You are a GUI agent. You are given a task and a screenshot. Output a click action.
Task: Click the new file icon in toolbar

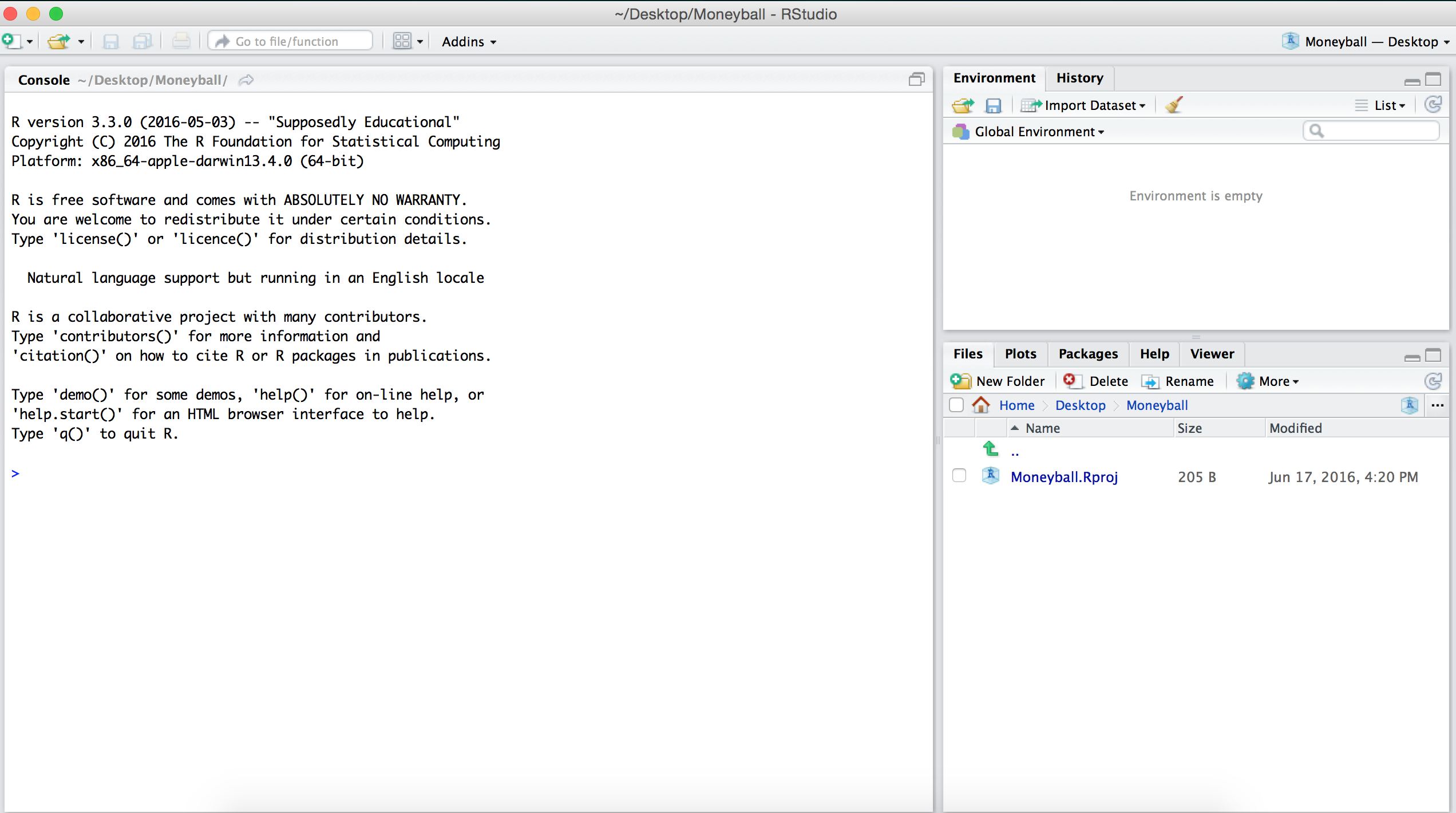pos(10,41)
